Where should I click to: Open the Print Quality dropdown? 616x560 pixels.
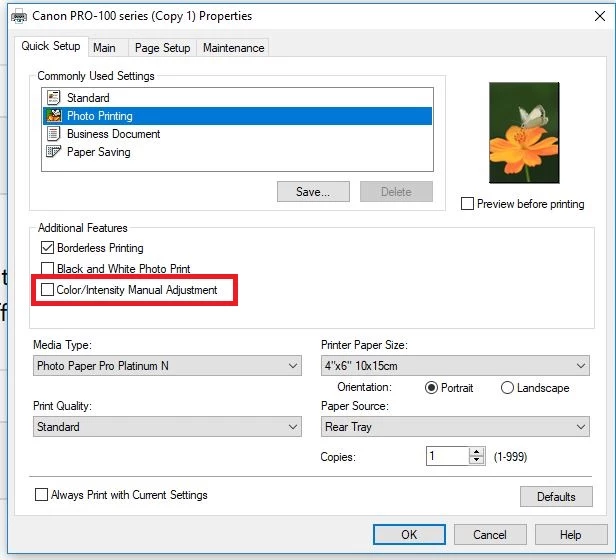coord(167,427)
